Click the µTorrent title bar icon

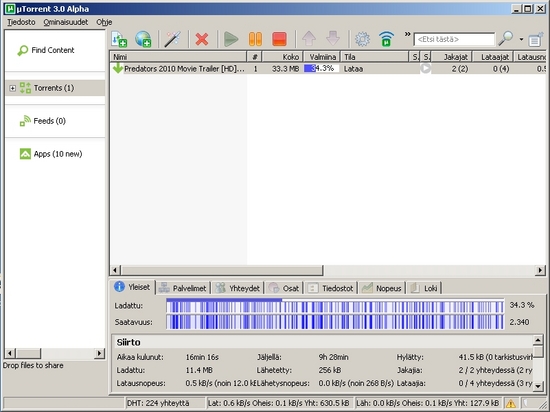click(x=11, y=9)
